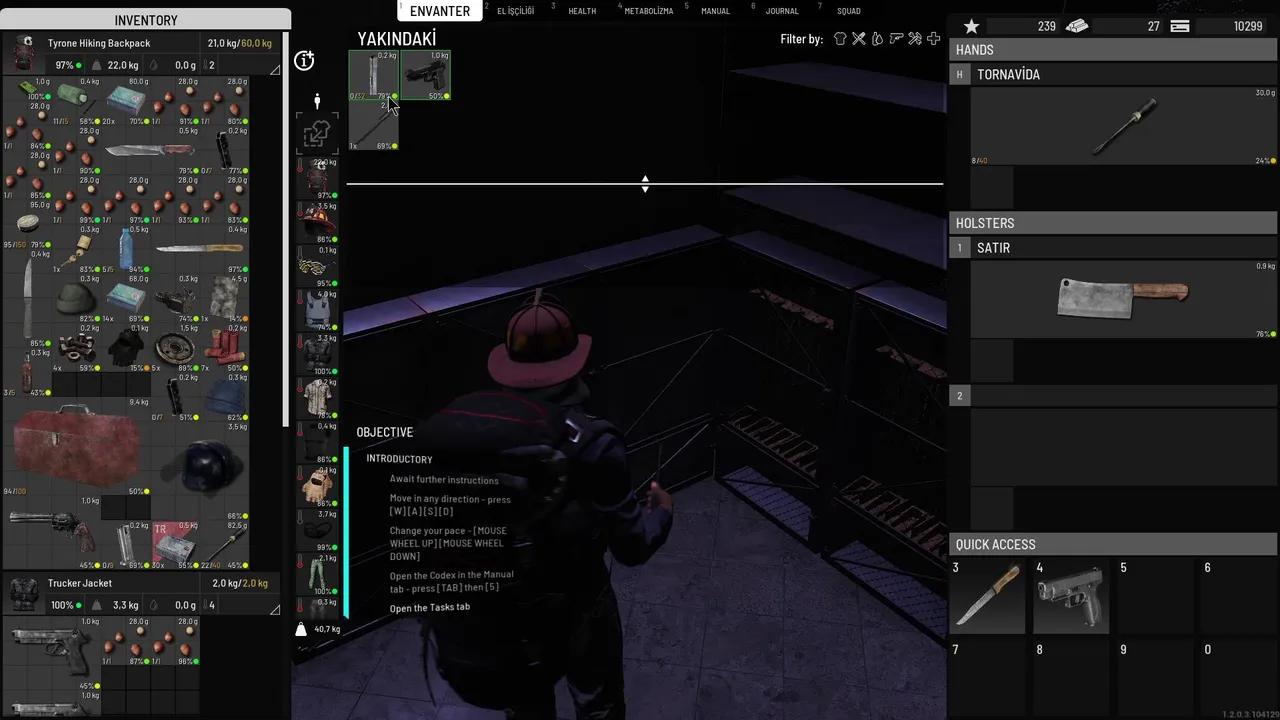The image size is (1280, 720).
Task: Pick the pistol in the nearby items
Action: tap(425, 75)
